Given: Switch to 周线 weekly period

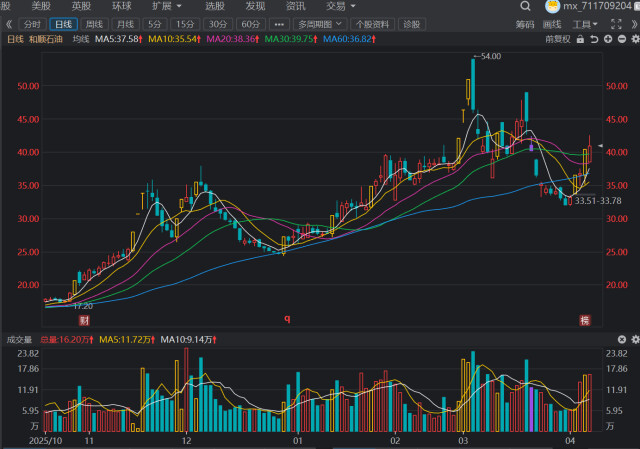Looking at the screenshot, I should (94, 23).
